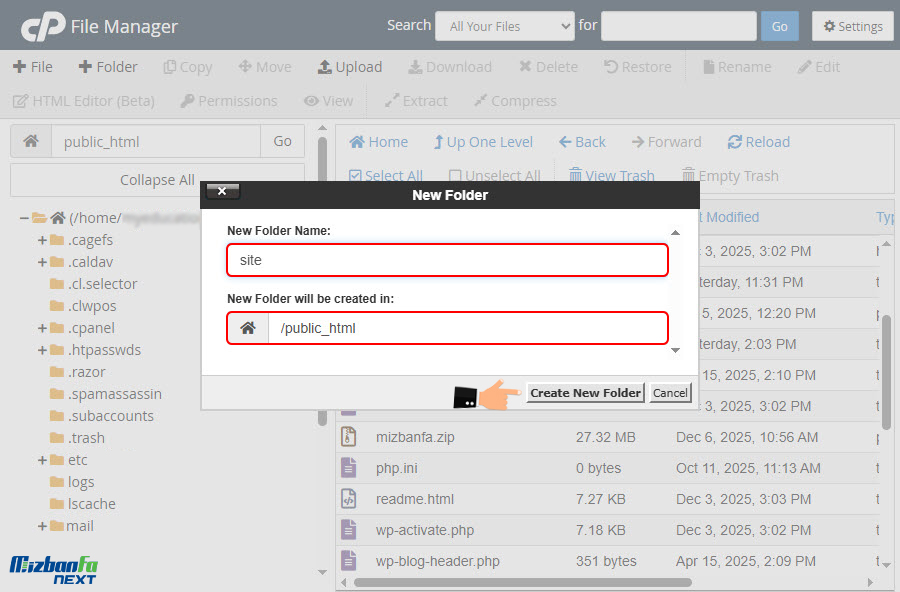Image resolution: width=900 pixels, height=592 pixels.
Task: Go Up One Level in the directory
Action: point(439,142)
